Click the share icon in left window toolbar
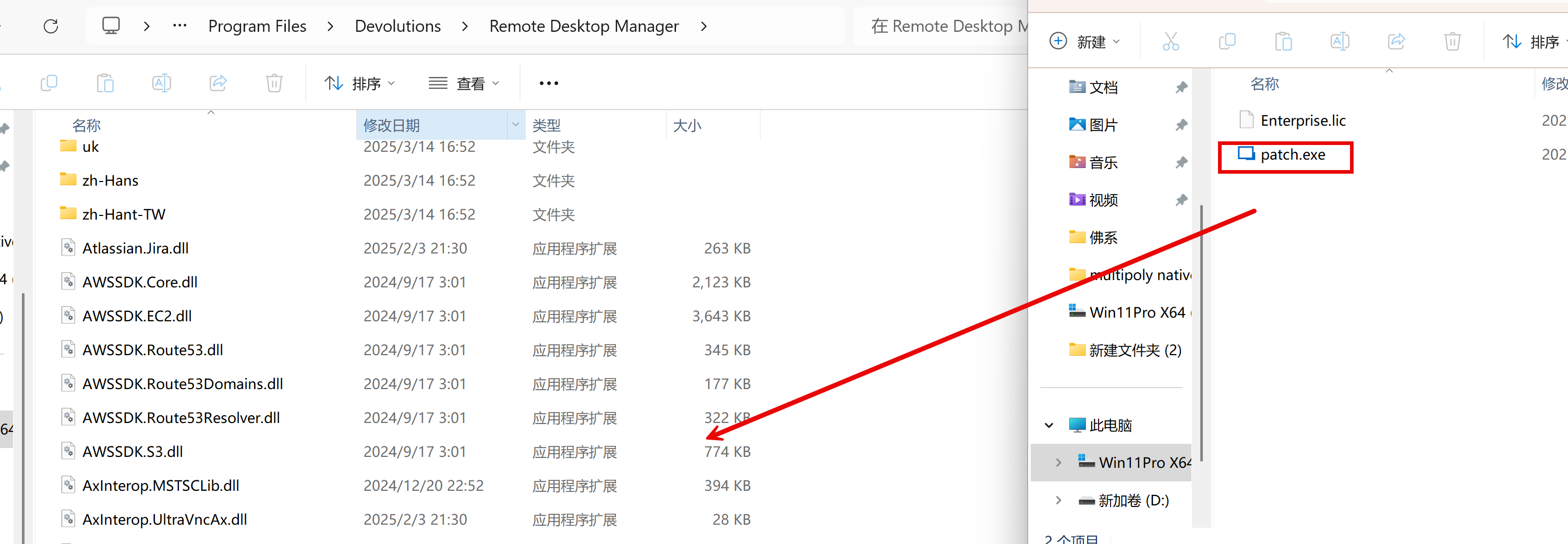This screenshot has height=544, width=1568. click(218, 83)
